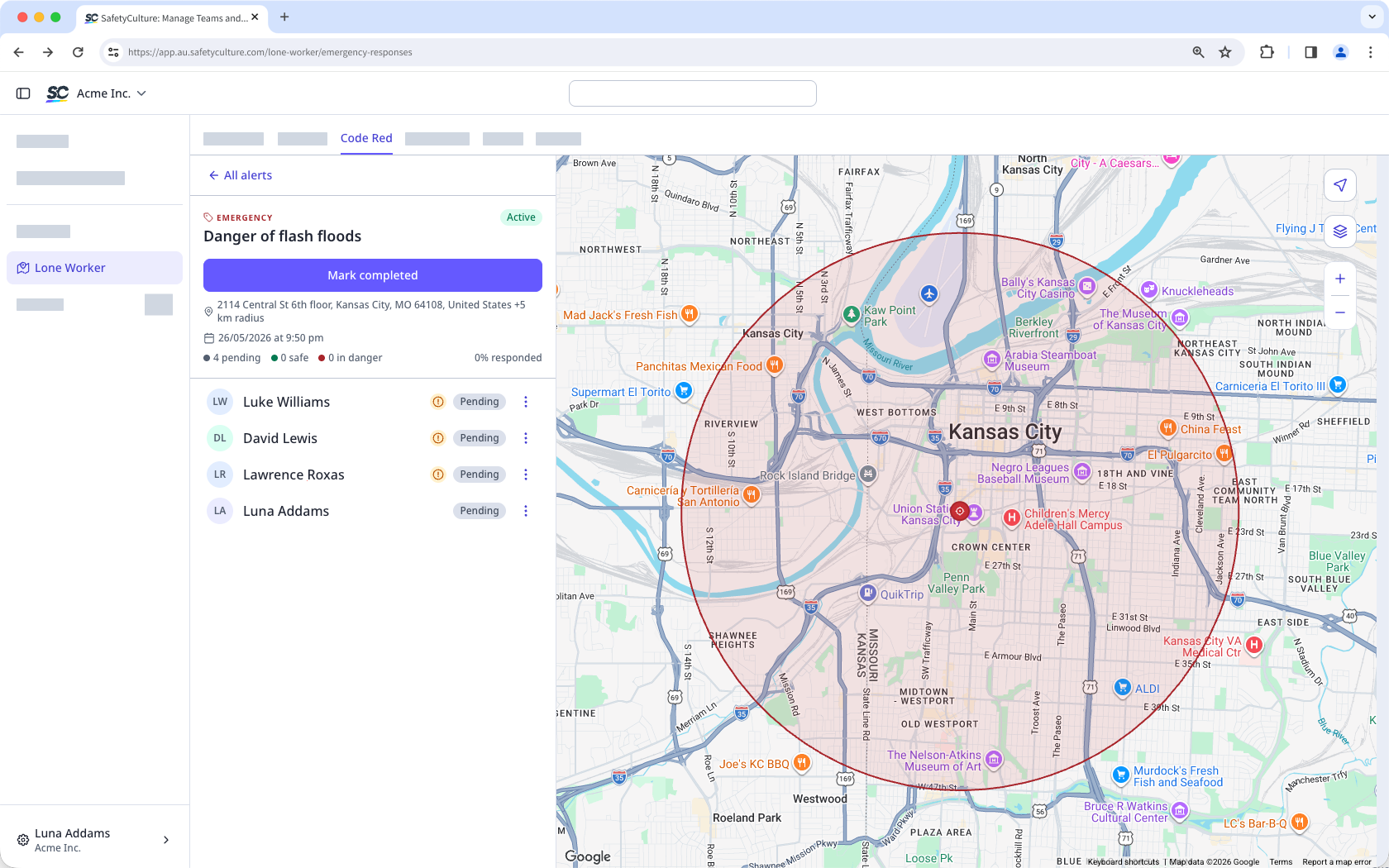Click the site info icon in address bar
The width and height of the screenshot is (1389, 868).
point(113,52)
